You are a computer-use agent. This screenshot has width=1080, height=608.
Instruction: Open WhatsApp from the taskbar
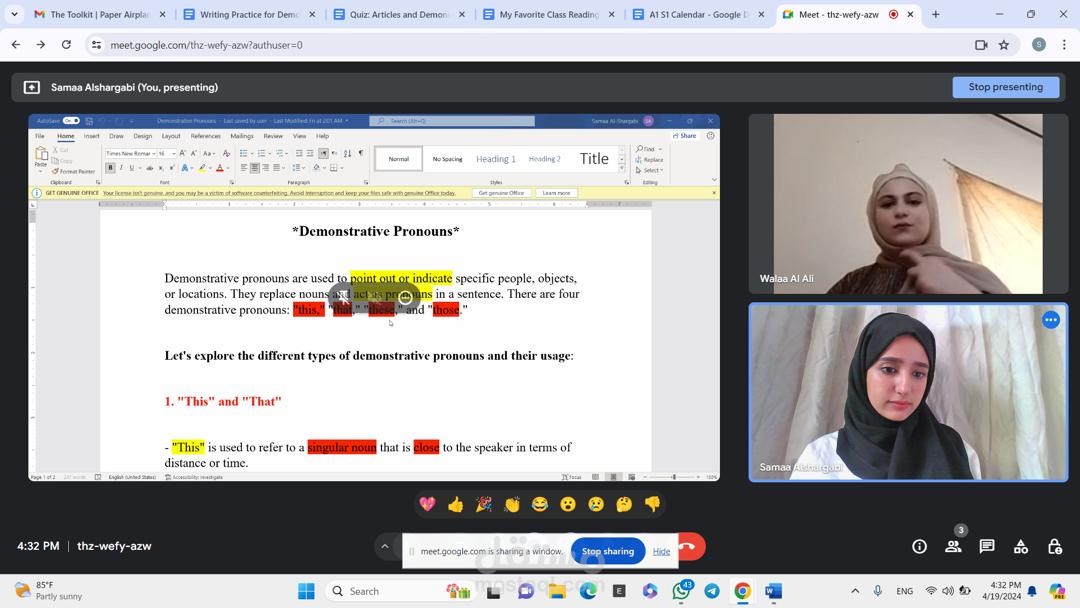[681, 591]
